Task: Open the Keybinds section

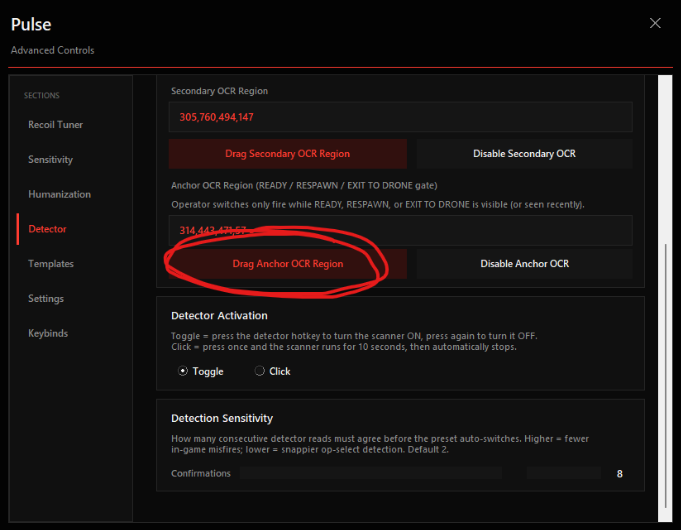Action: tap(48, 333)
